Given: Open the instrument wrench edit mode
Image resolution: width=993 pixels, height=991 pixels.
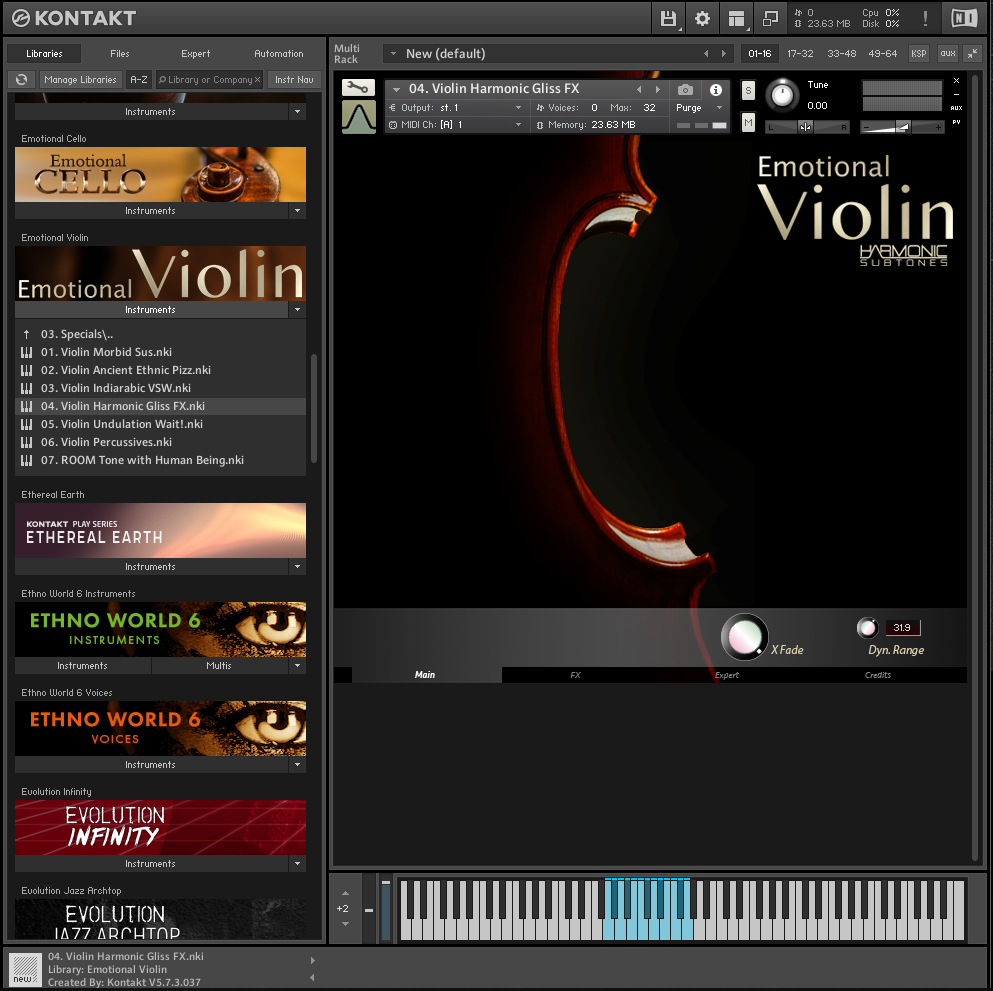Looking at the screenshot, I should coord(358,87).
